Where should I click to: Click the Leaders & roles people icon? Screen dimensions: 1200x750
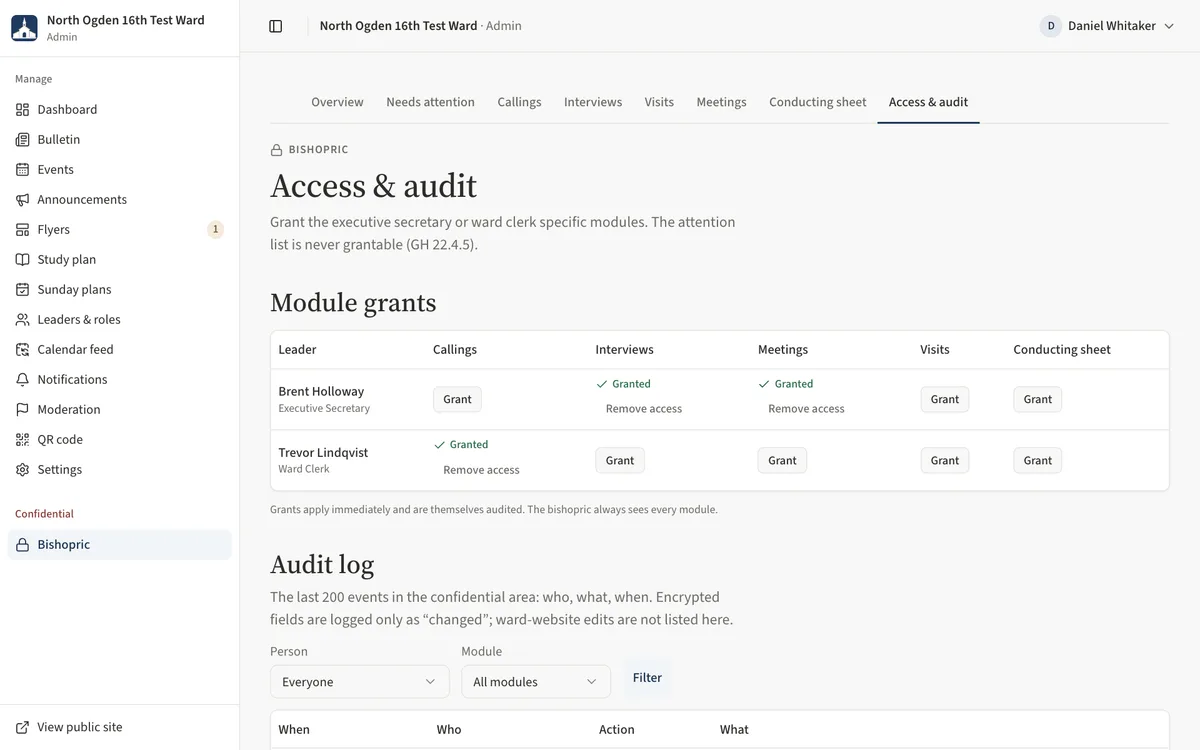click(x=23, y=320)
